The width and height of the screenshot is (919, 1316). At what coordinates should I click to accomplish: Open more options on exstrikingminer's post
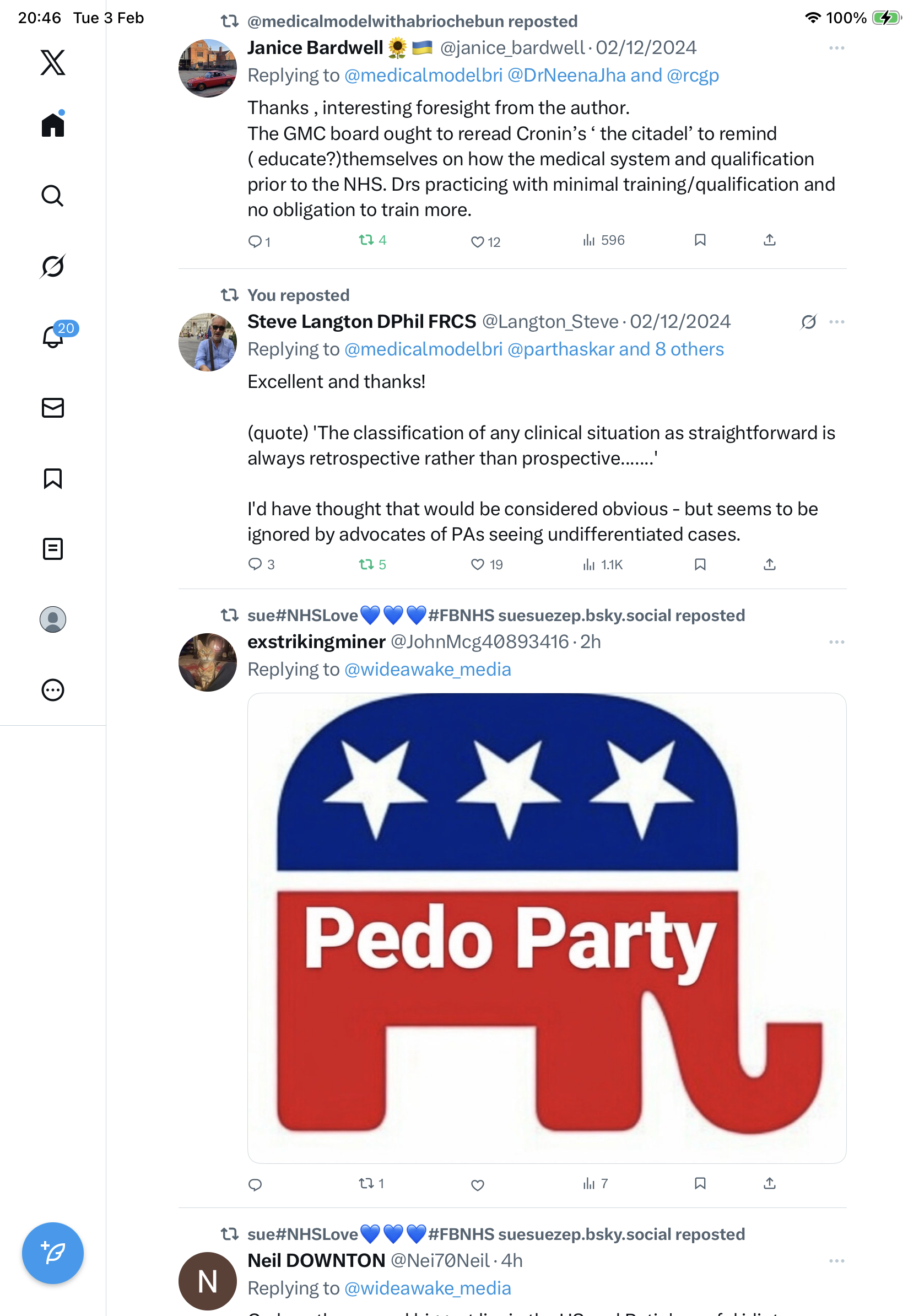(836, 642)
